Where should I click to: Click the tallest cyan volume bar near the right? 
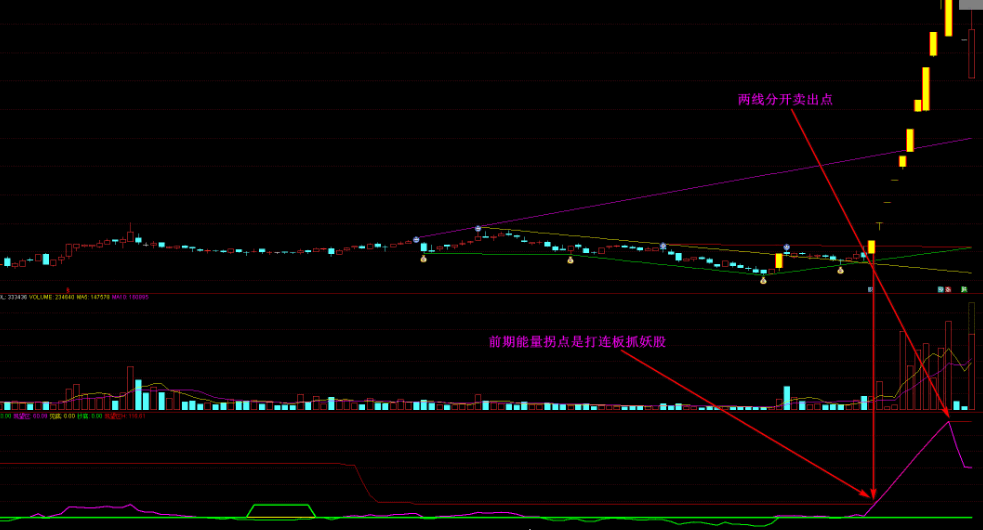[x=786, y=398]
